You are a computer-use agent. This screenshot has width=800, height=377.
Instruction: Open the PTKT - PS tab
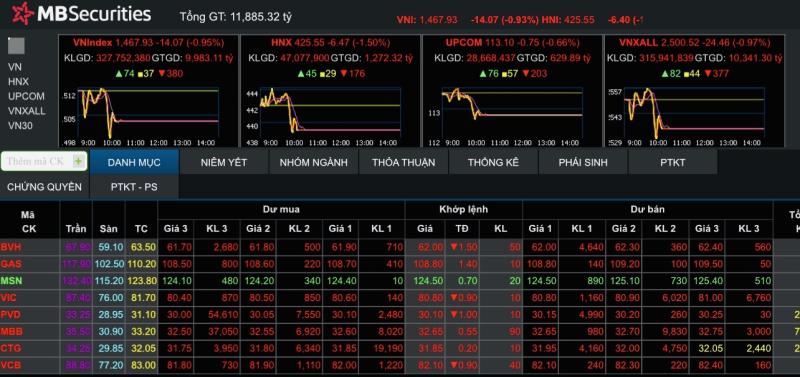[x=134, y=187]
